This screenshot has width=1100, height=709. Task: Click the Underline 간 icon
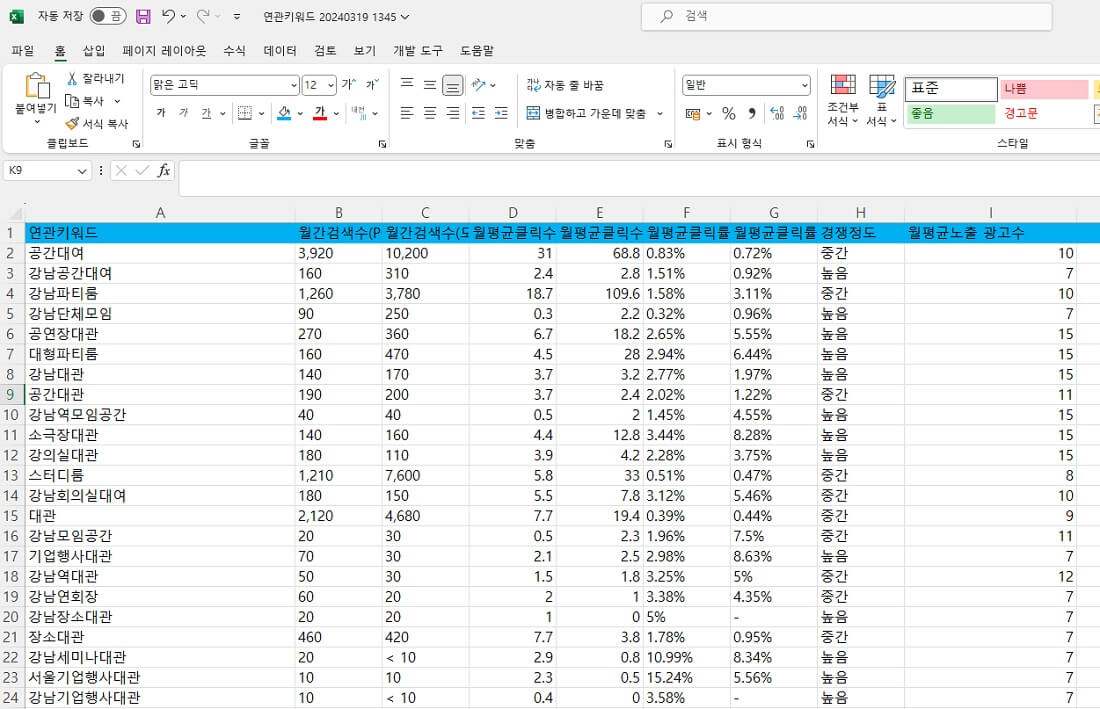point(205,112)
